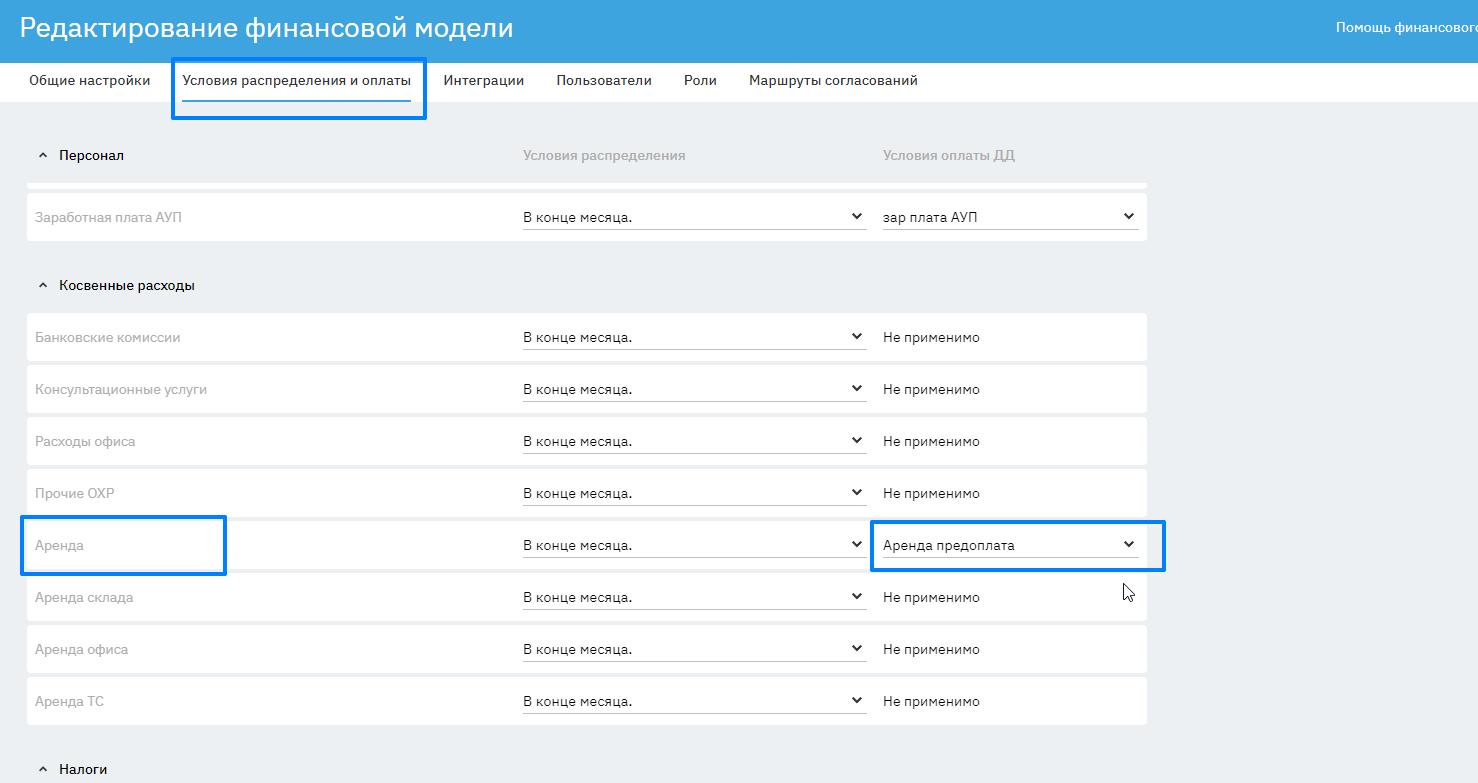The height and width of the screenshot is (783, 1478).
Task: Click Помощь финансового link in header
Action: pyautogui.click(x=1406, y=28)
